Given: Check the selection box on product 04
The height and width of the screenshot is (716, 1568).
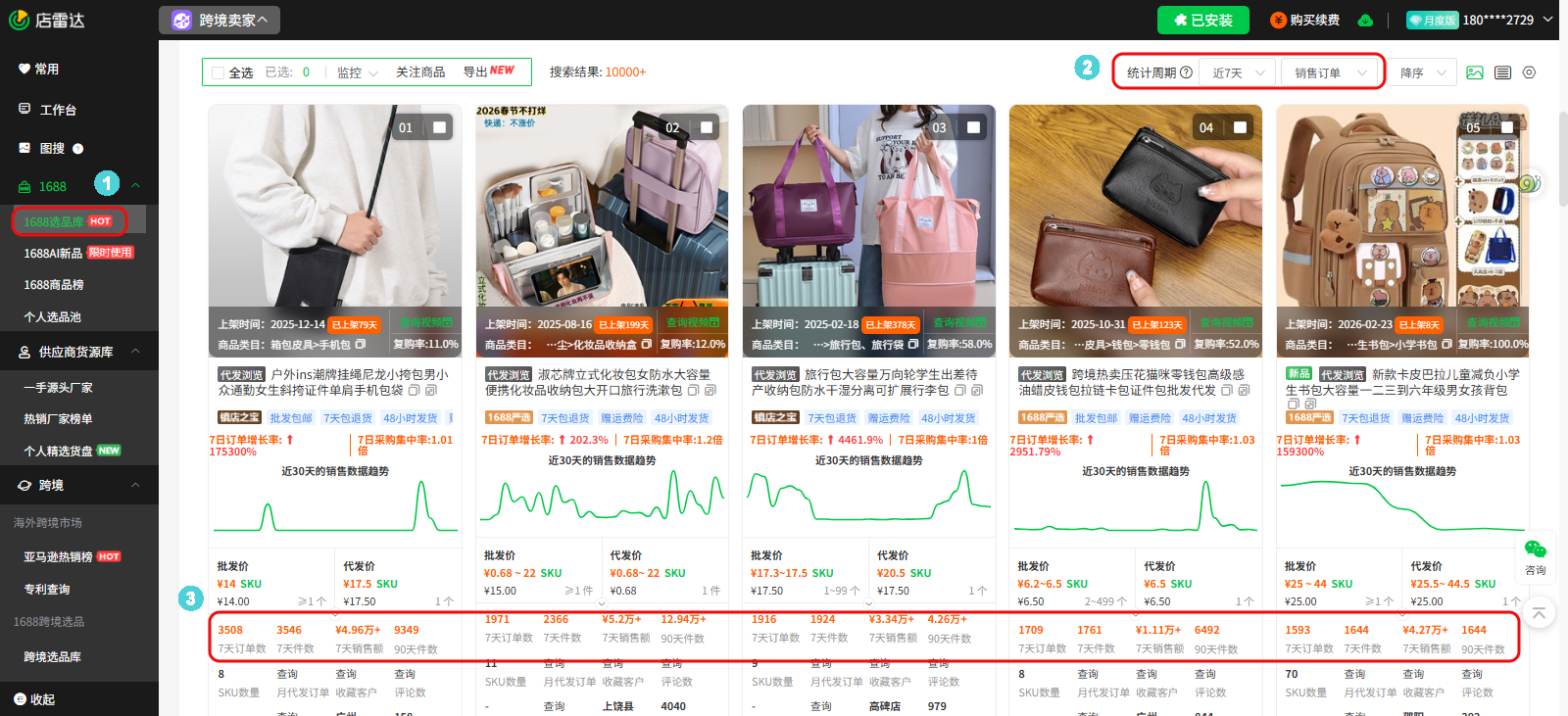Looking at the screenshot, I should pos(1240,127).
